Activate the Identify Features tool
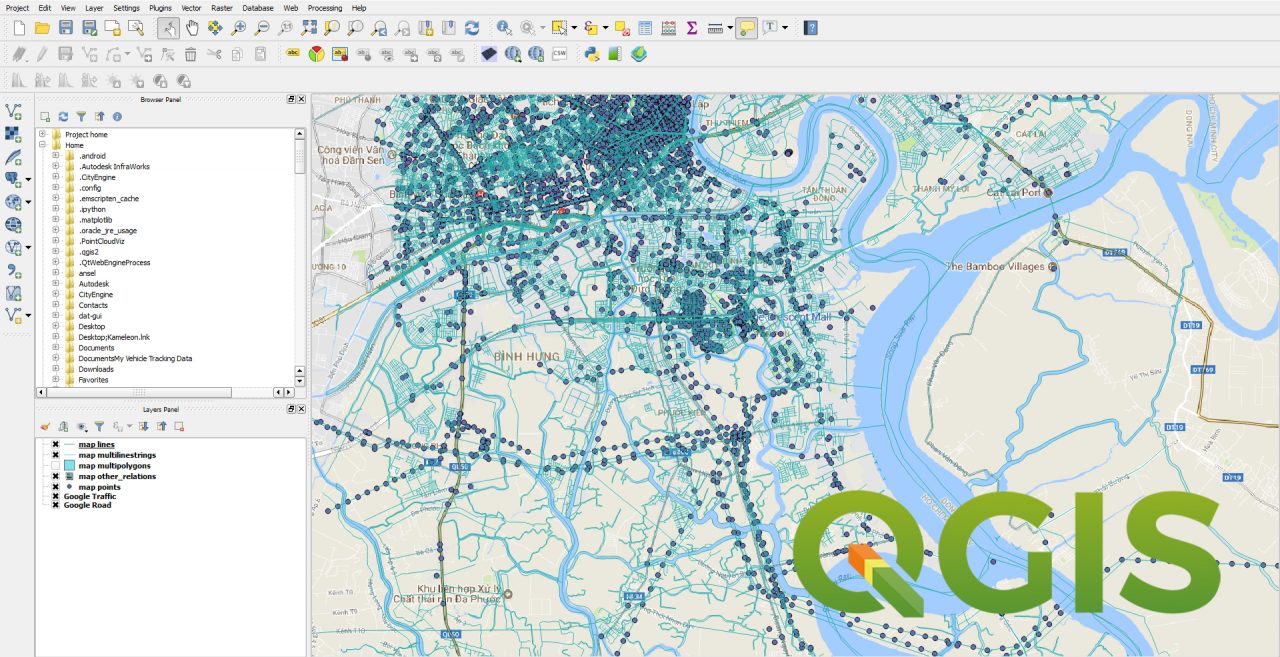 click(x=504, y=28)
